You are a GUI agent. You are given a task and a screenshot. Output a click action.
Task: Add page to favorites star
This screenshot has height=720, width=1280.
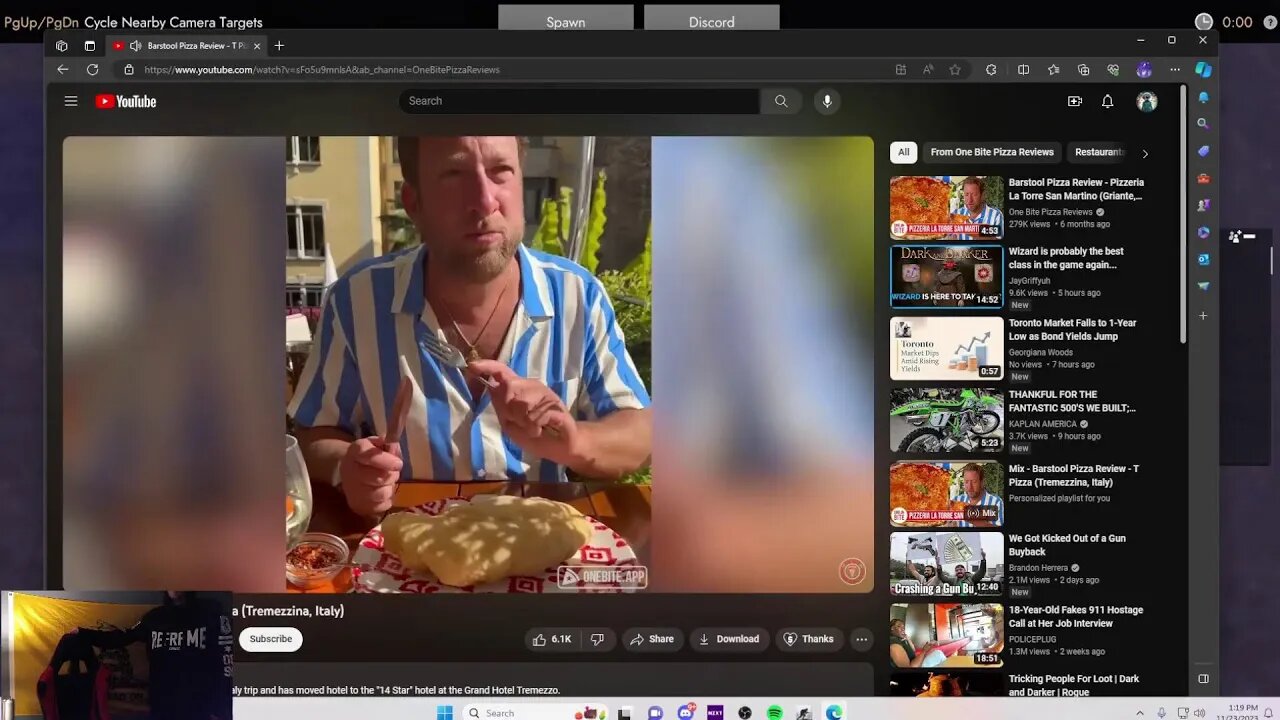coord(955,70)
